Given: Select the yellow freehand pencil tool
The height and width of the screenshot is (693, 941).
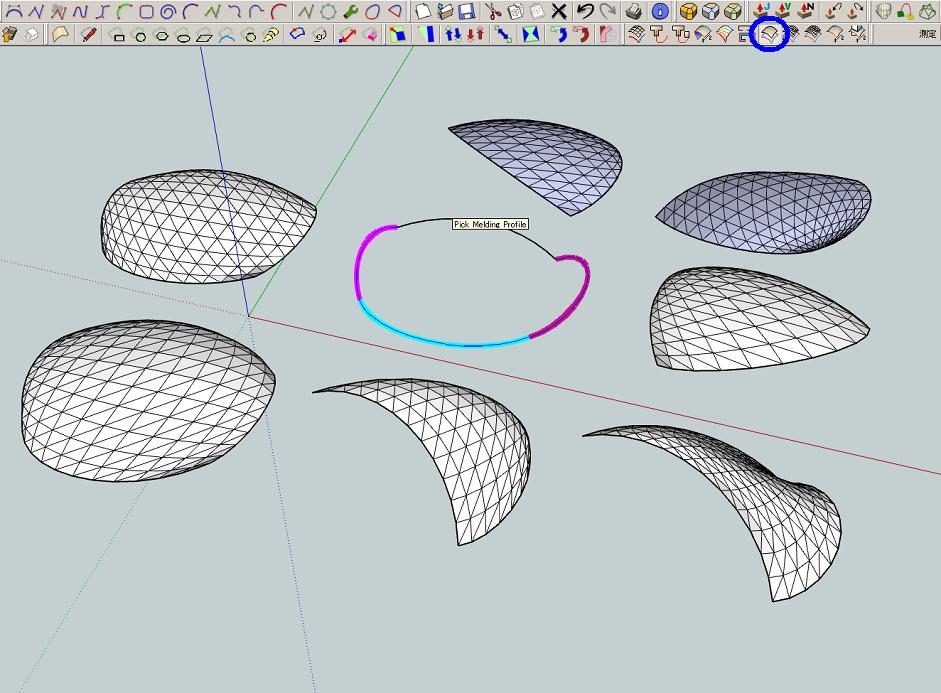Looking at the screenshot, I should coord(271,35).
